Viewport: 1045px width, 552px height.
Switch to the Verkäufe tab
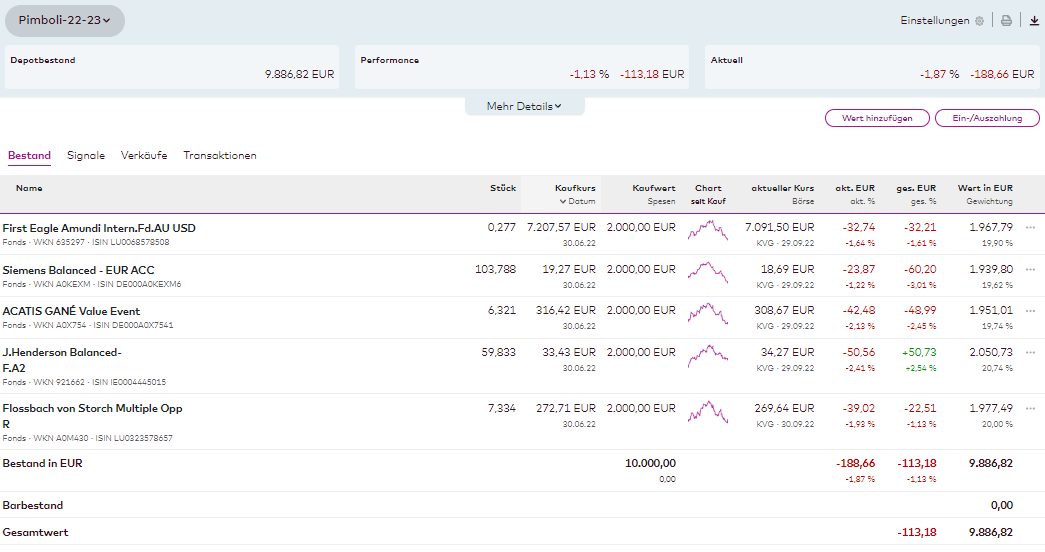tap(144, 156)
